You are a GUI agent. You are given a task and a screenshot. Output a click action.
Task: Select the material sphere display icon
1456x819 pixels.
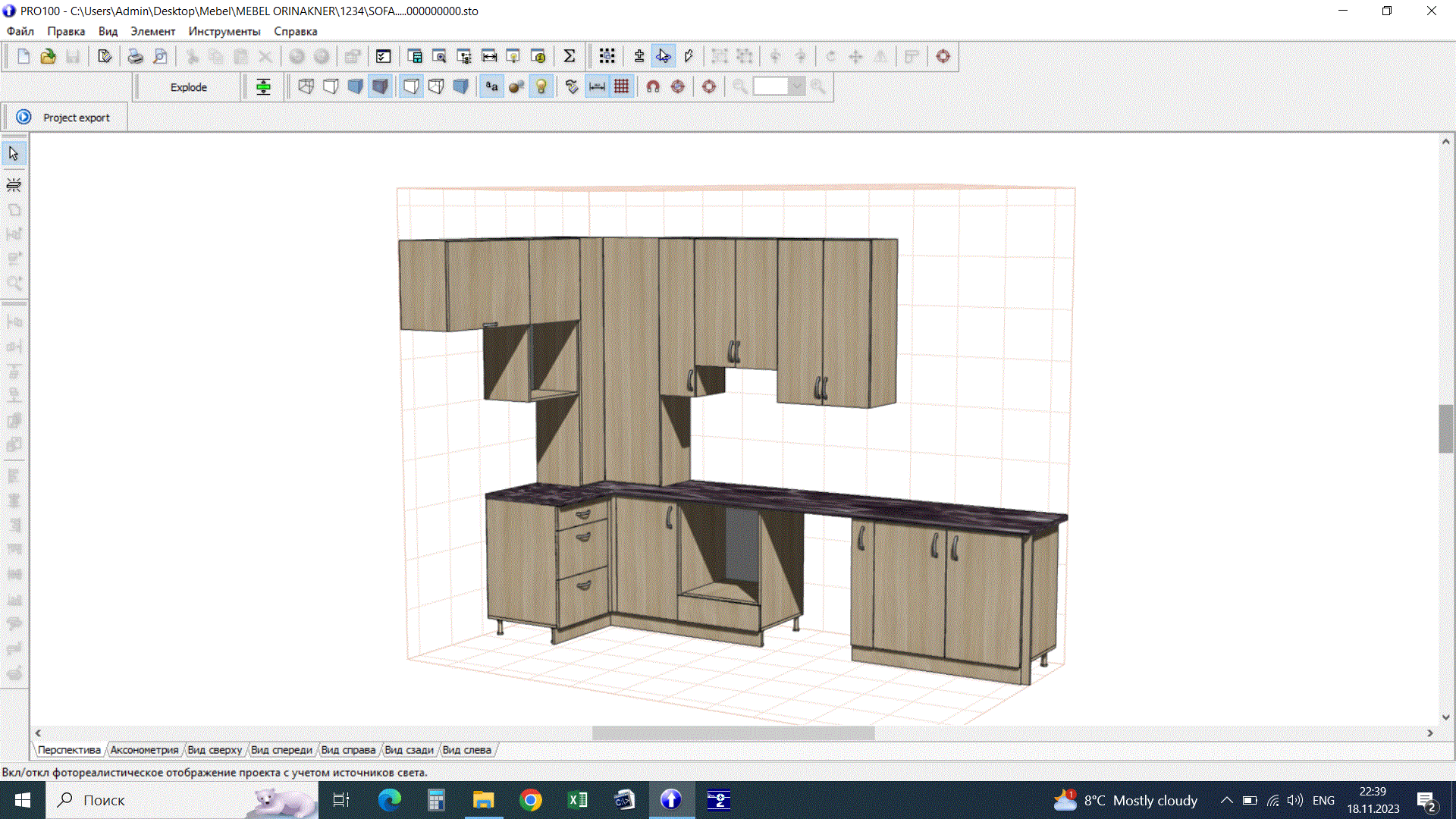(516, 86)
